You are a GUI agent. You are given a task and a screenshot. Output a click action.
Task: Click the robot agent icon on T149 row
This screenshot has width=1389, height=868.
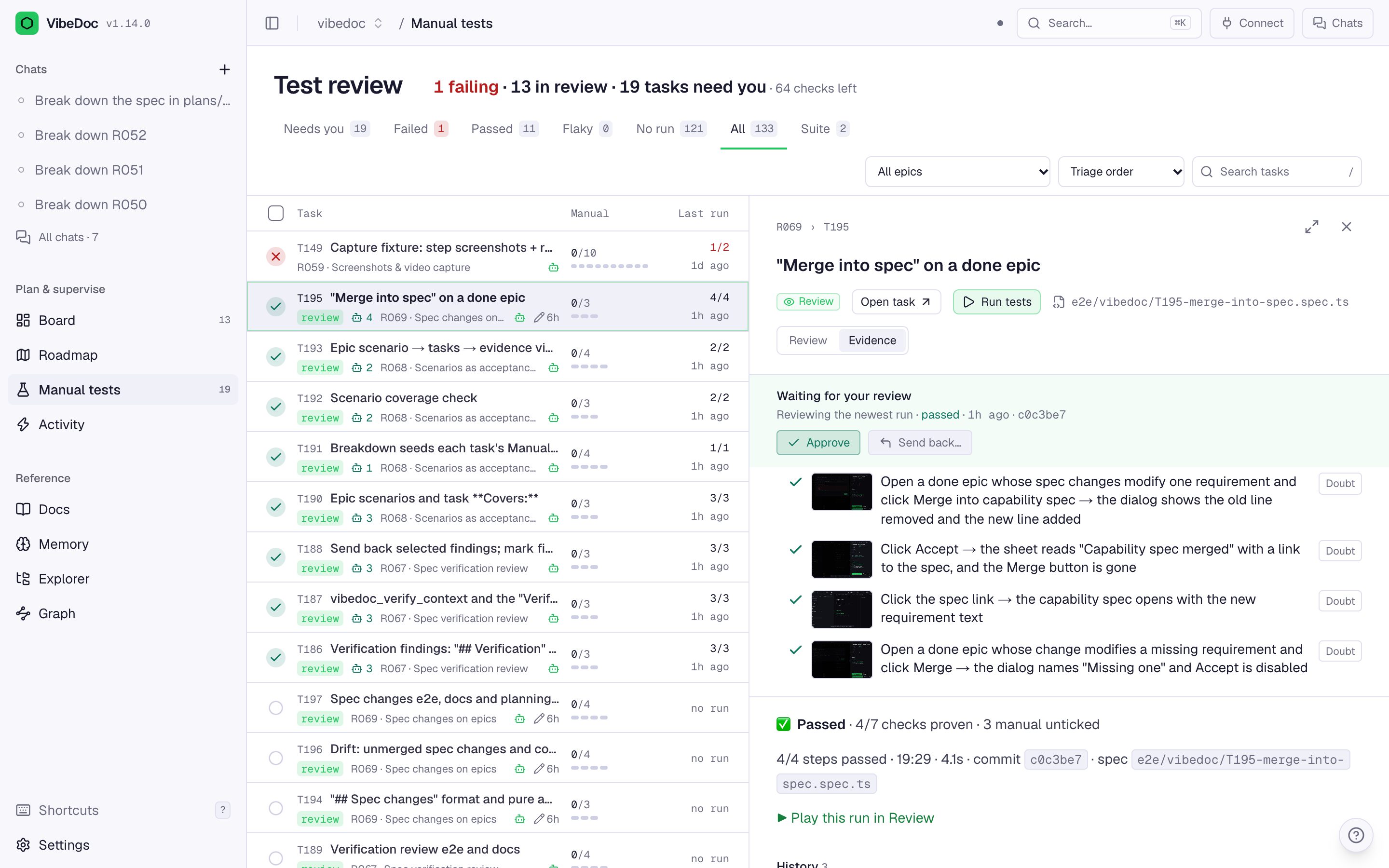[553, 268]
